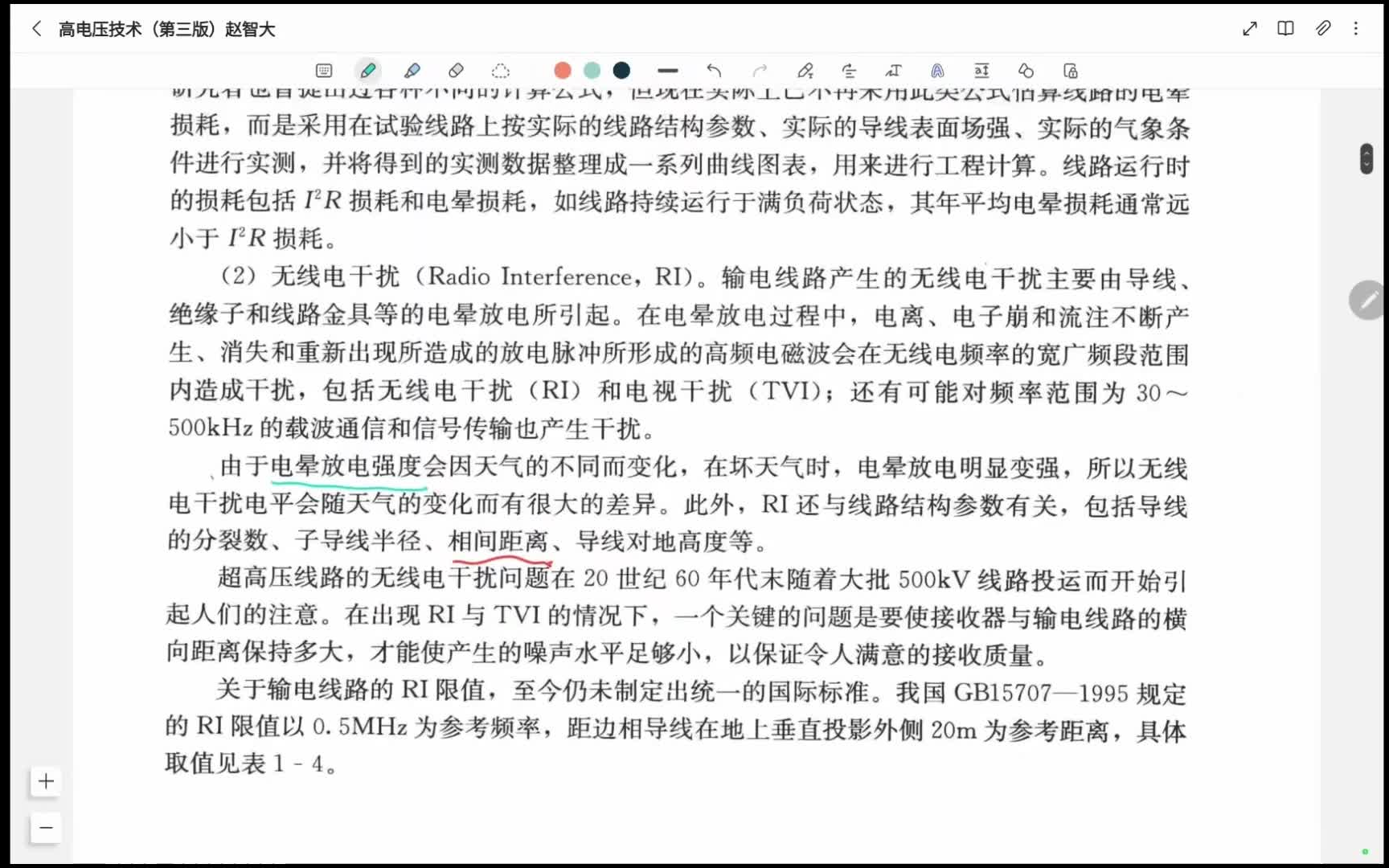Choose the red color swatch

coord(563,71)
